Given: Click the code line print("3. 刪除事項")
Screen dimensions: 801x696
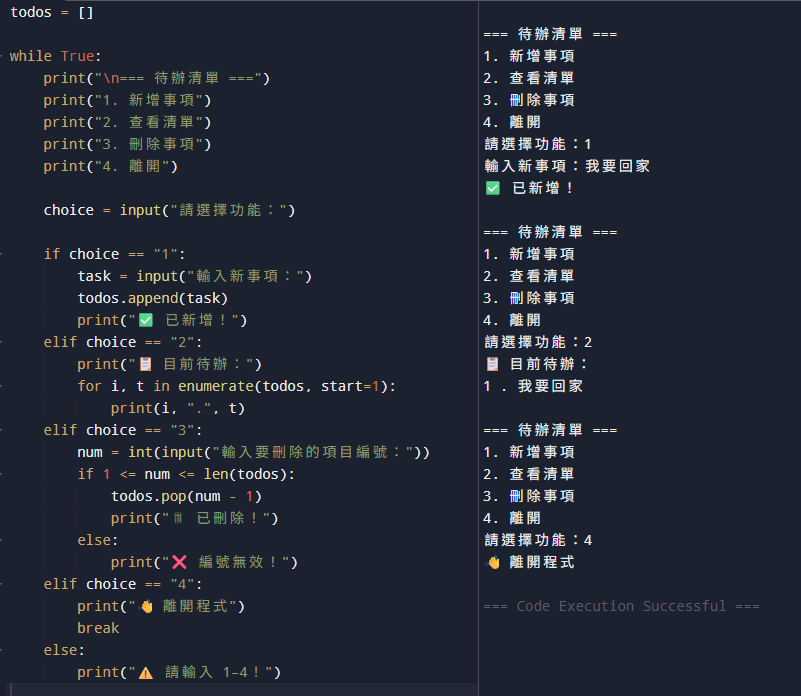Looking at the screenshot, I should (127, 144).
